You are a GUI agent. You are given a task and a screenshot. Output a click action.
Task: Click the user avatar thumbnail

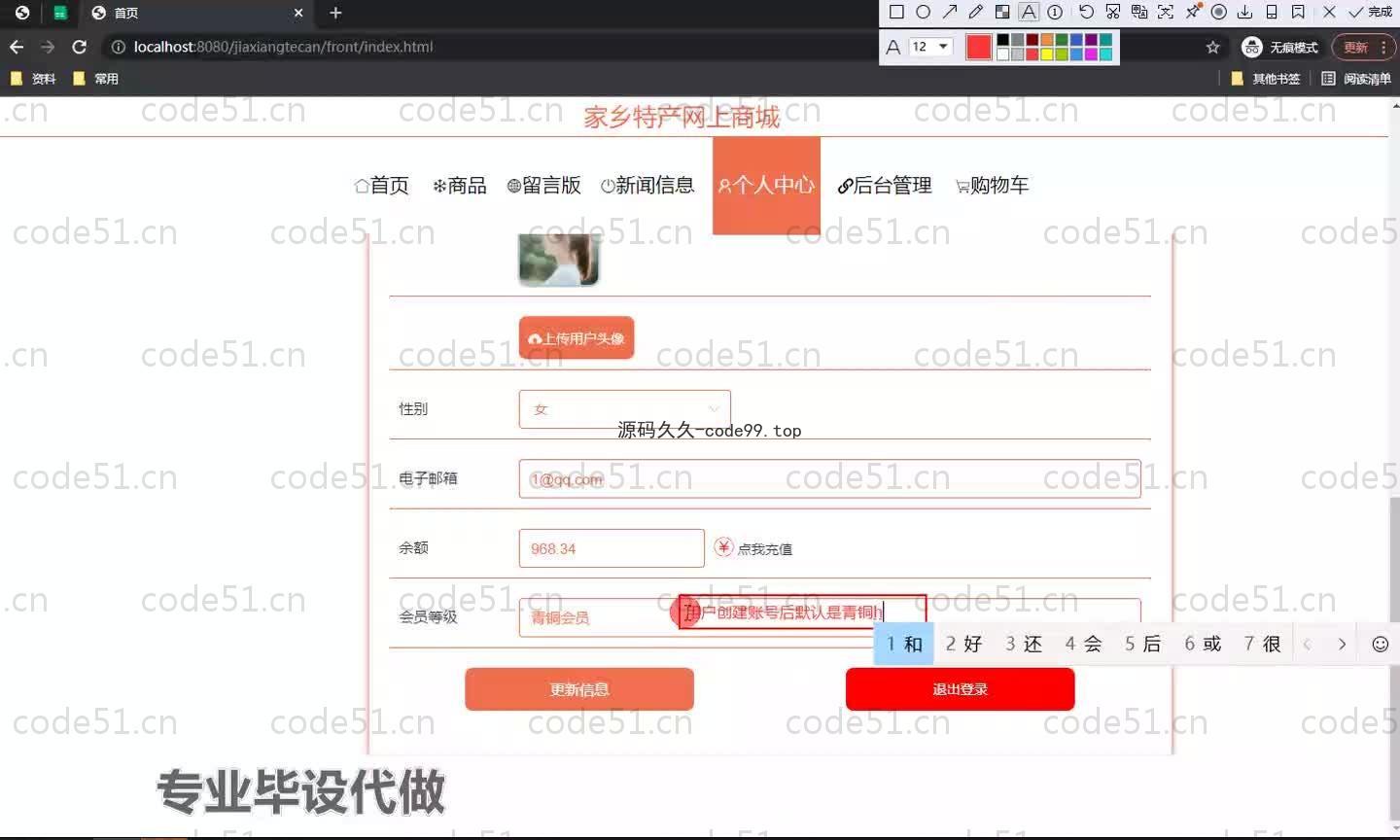[x=559, y=260]
